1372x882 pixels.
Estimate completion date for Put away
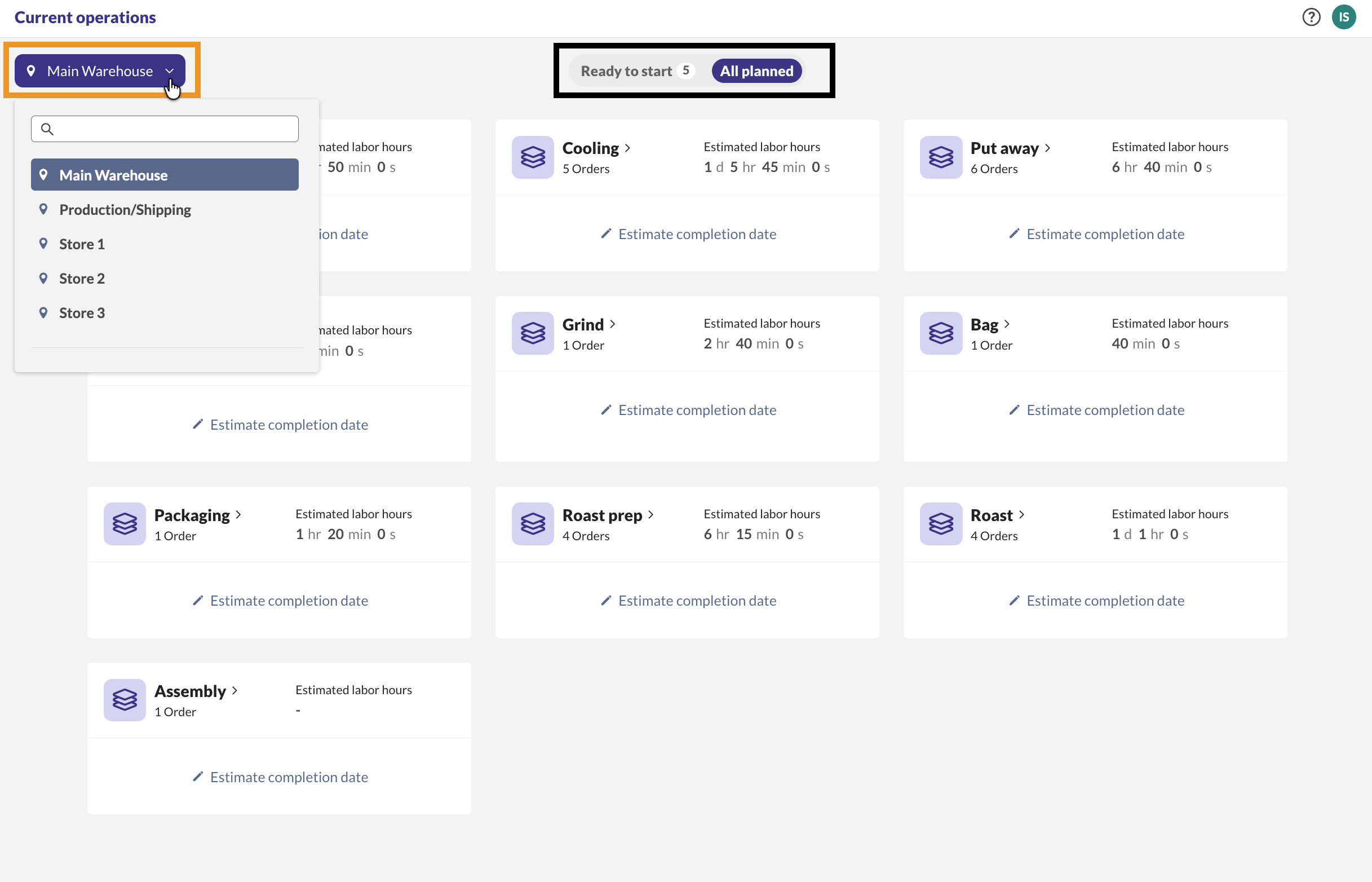pos(1095,233)
